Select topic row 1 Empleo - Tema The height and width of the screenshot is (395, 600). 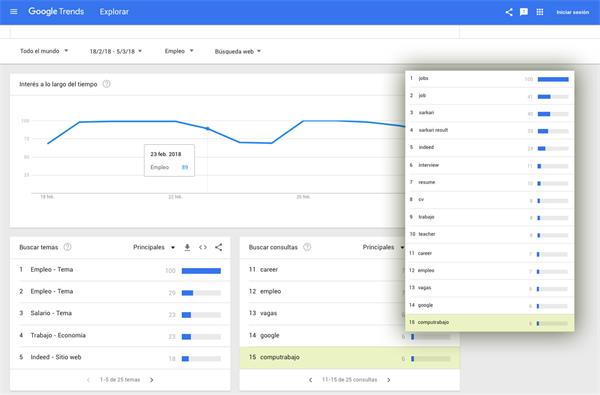click(120, 270)
